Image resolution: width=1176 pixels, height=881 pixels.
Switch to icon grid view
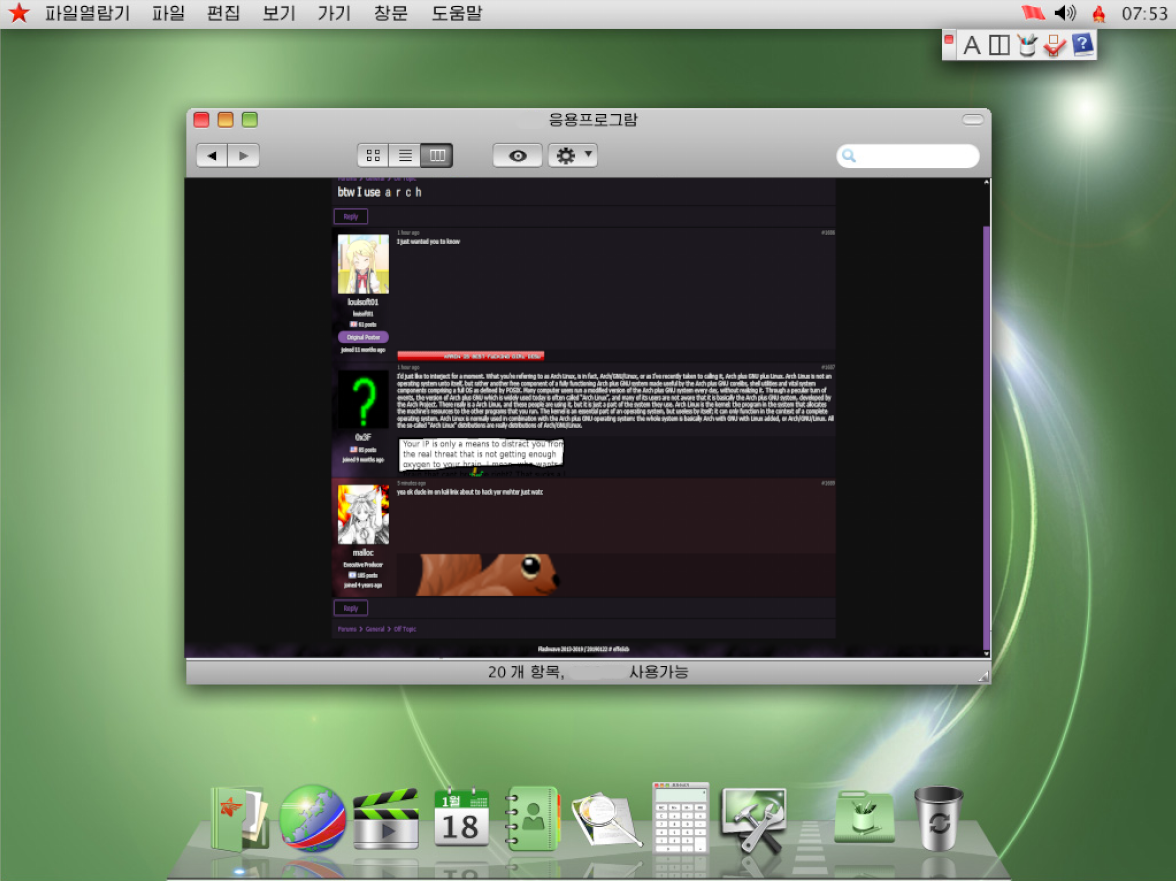click(373, 155)
